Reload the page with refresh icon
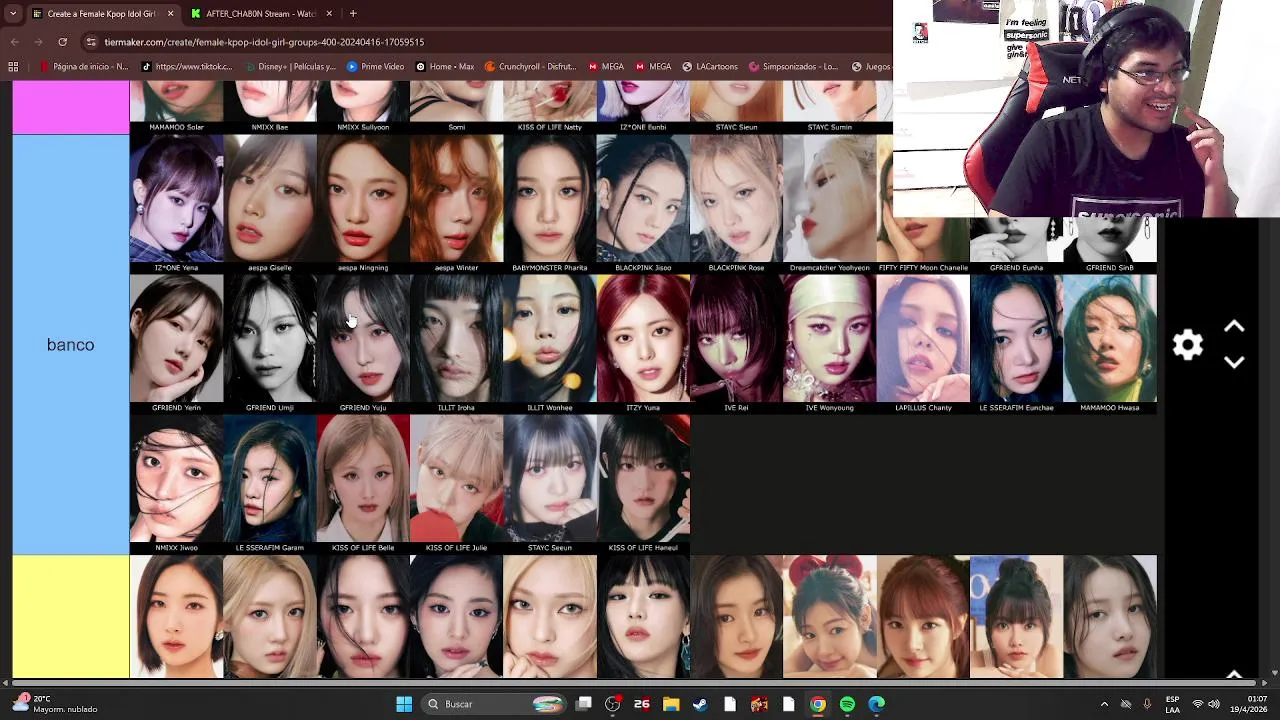 [x=62, y=42]
